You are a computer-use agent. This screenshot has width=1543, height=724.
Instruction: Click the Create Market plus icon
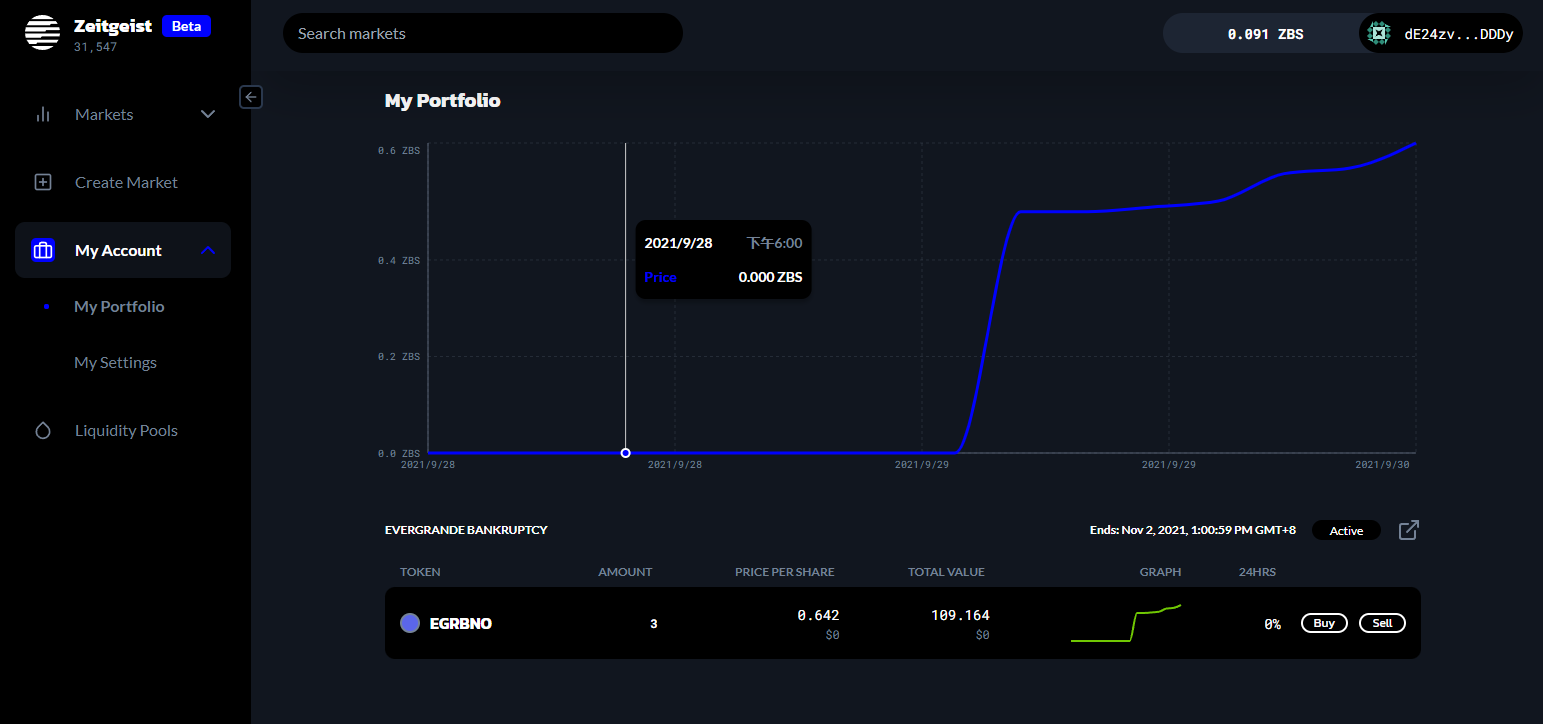coord(43,182)
